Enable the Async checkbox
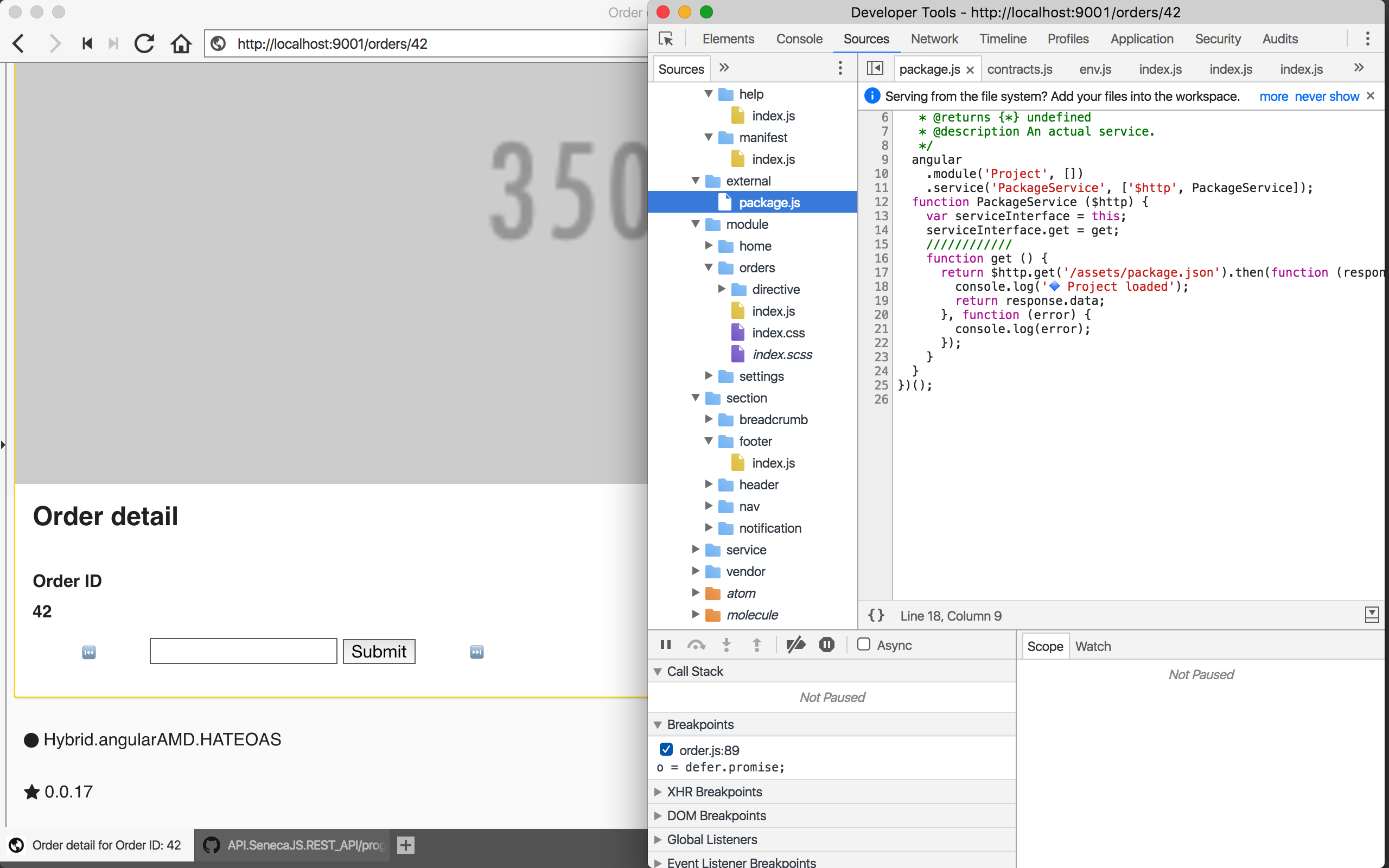 coord(863,644)
